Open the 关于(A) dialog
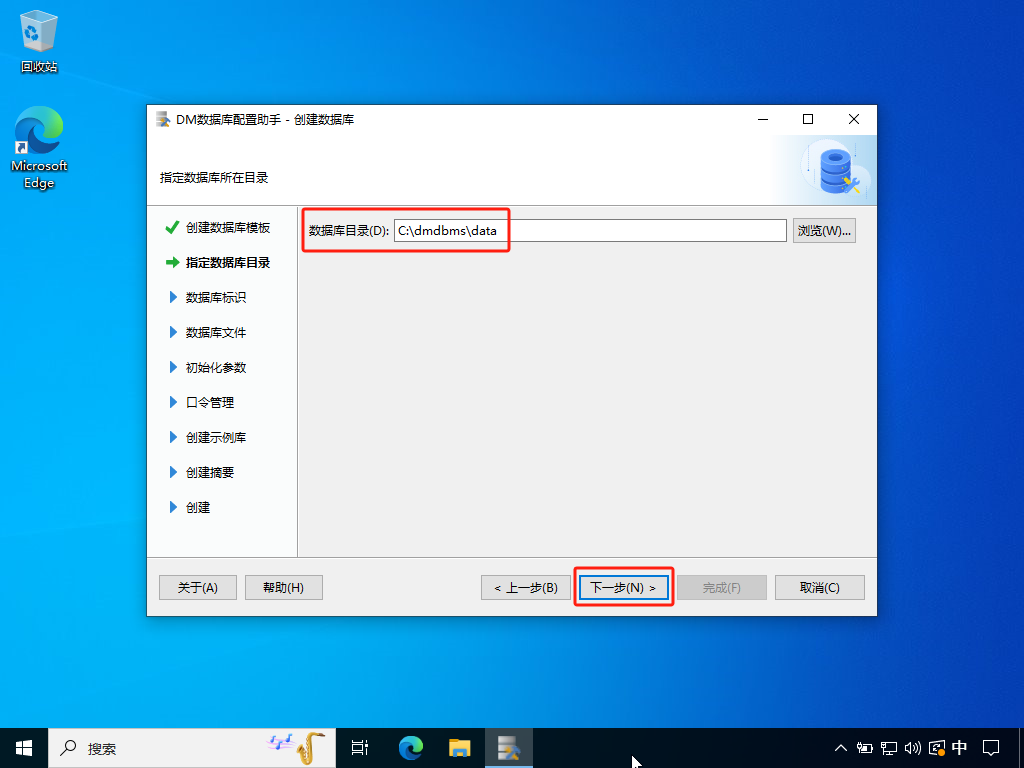1024x768 pixels. click(198, 587)
